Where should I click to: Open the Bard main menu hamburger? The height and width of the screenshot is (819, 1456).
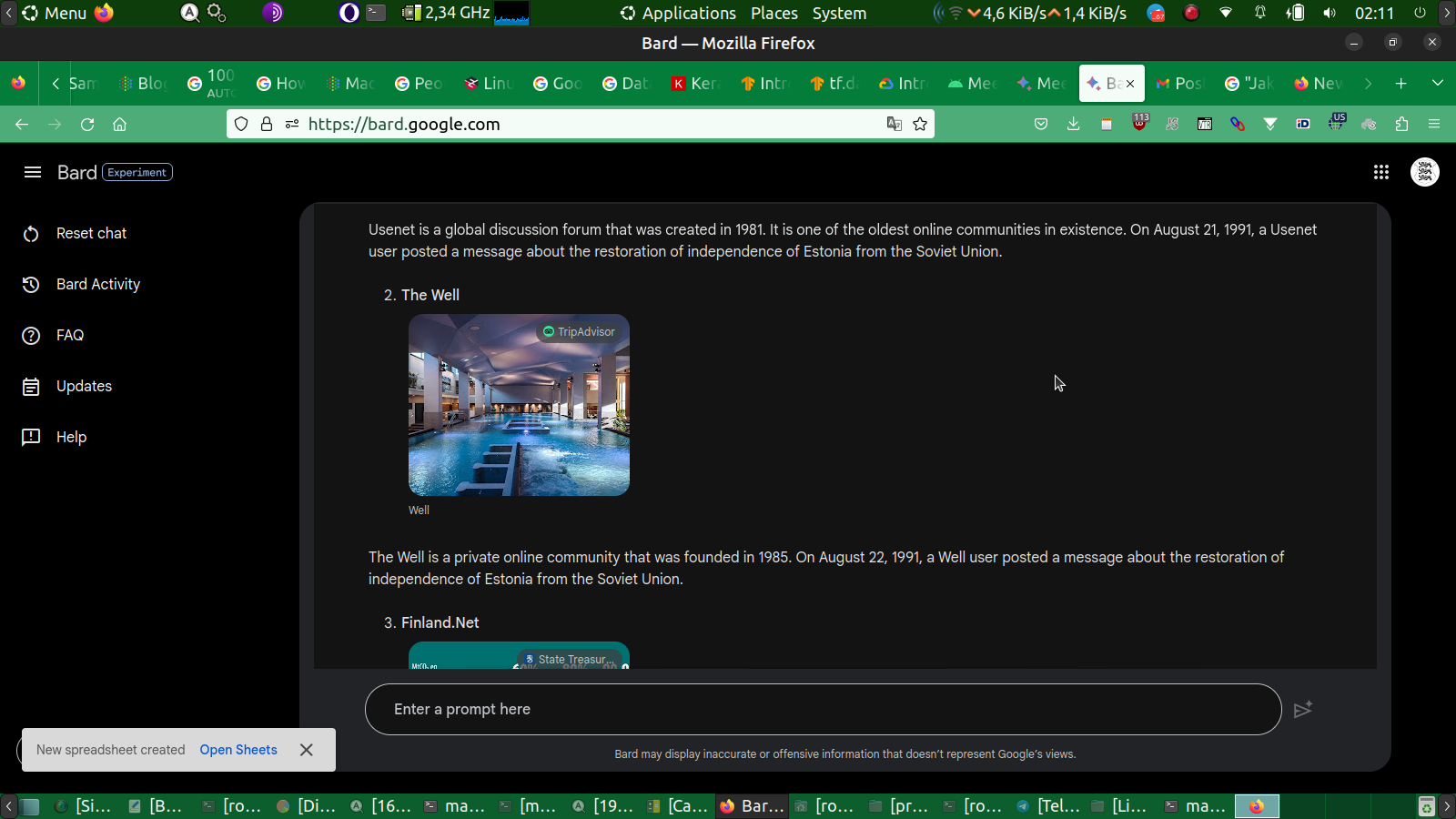[33, 172]
